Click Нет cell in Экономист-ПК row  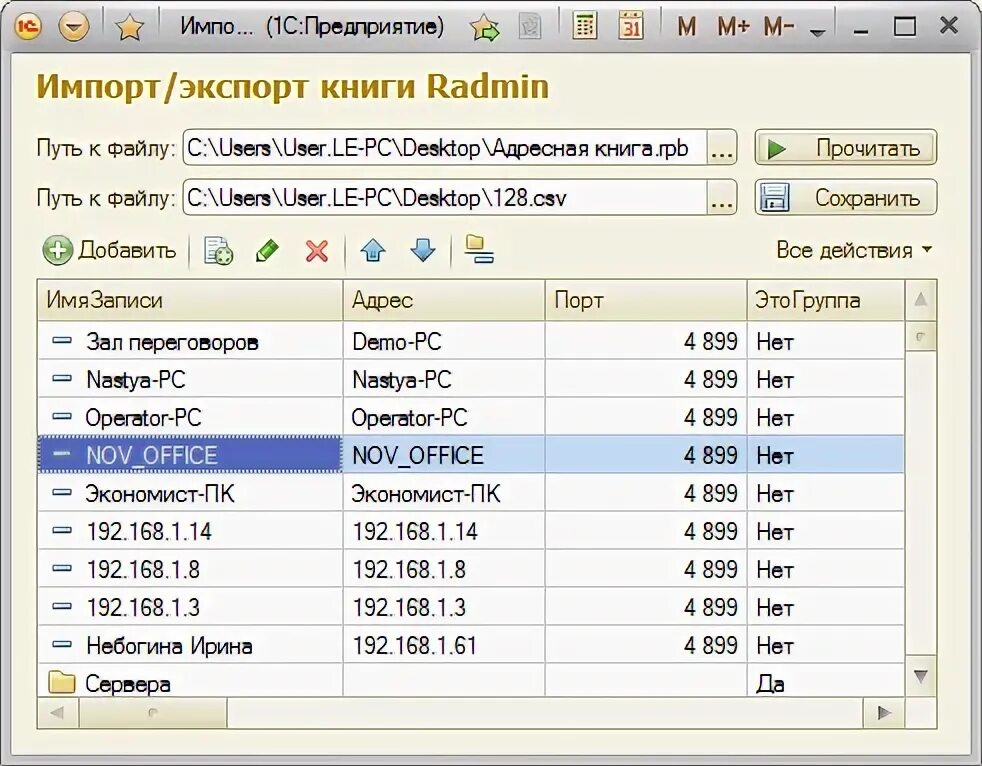pyautogui.click(x=826, y=494)
